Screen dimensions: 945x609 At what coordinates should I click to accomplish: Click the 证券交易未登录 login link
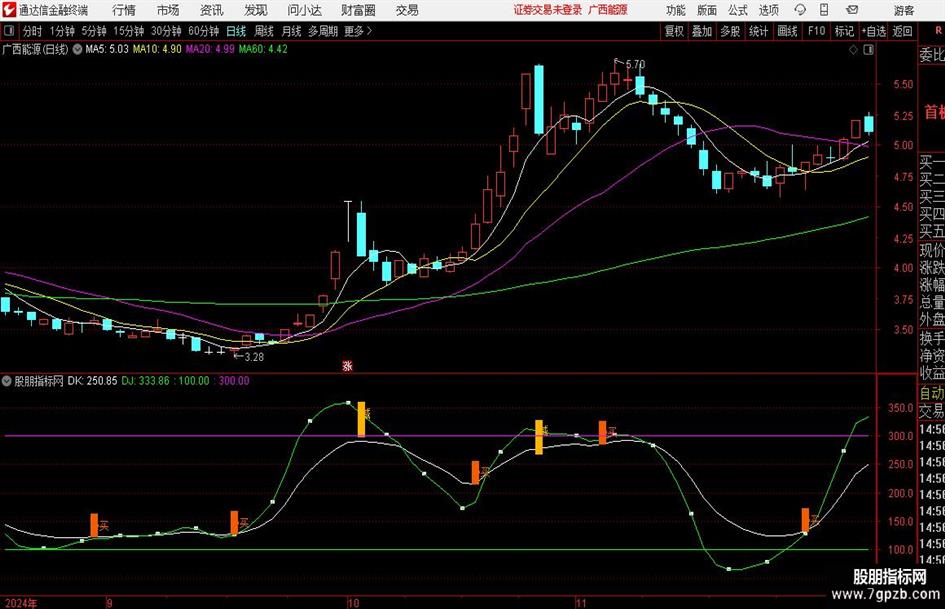point(548,10)
